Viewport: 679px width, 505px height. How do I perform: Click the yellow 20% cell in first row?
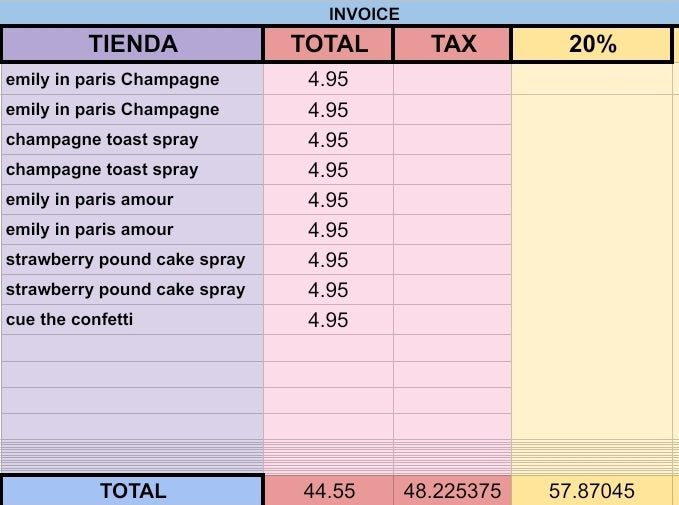pos(591,79)
